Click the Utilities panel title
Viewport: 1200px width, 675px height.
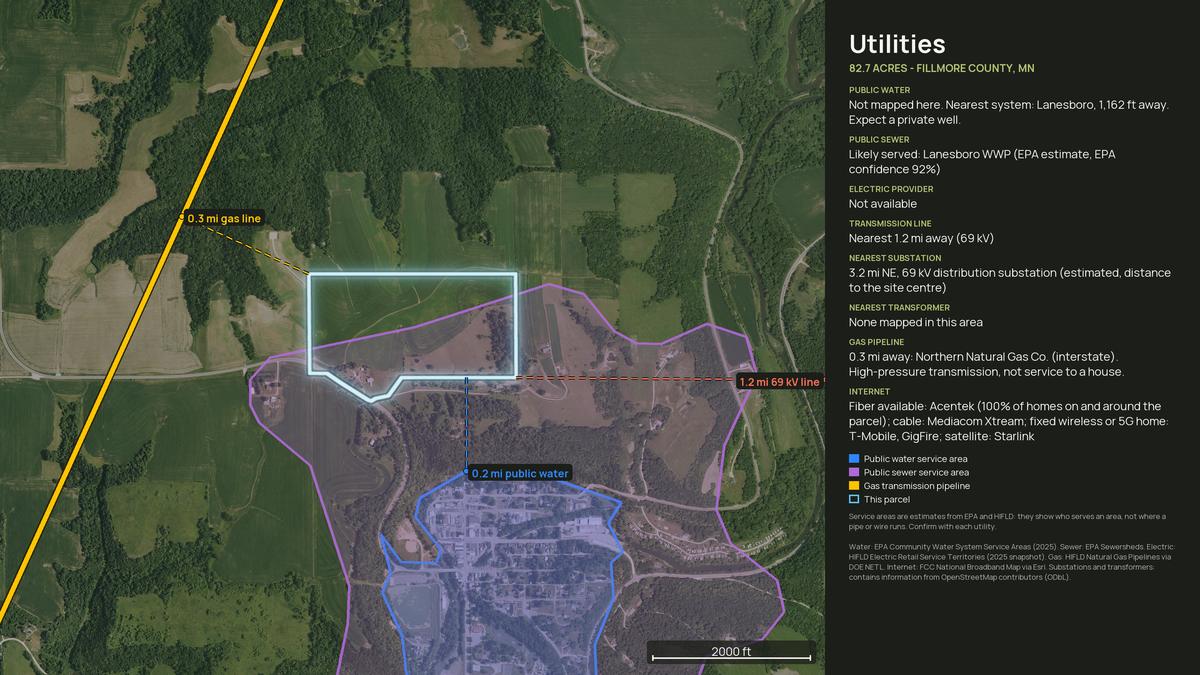click(897, 44)
